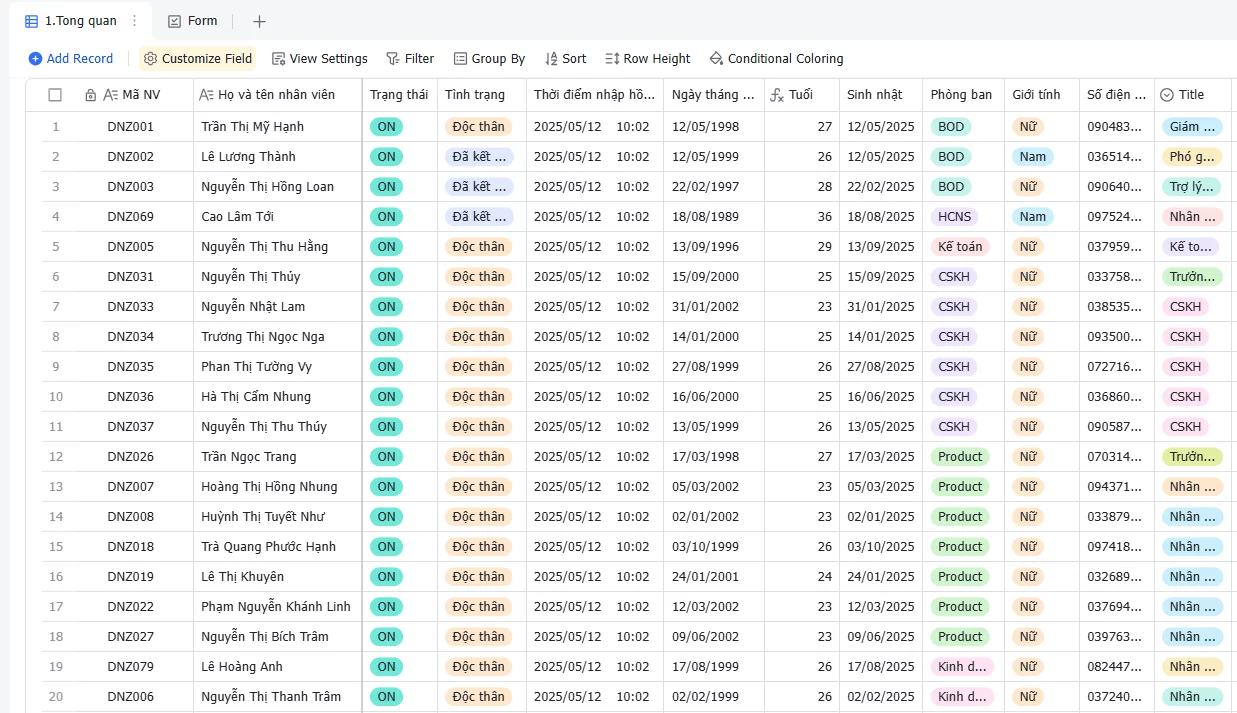The image size is (1237, 713).
Task: Select the Thời điểm nhập hồ... column header
Action: 595,95
